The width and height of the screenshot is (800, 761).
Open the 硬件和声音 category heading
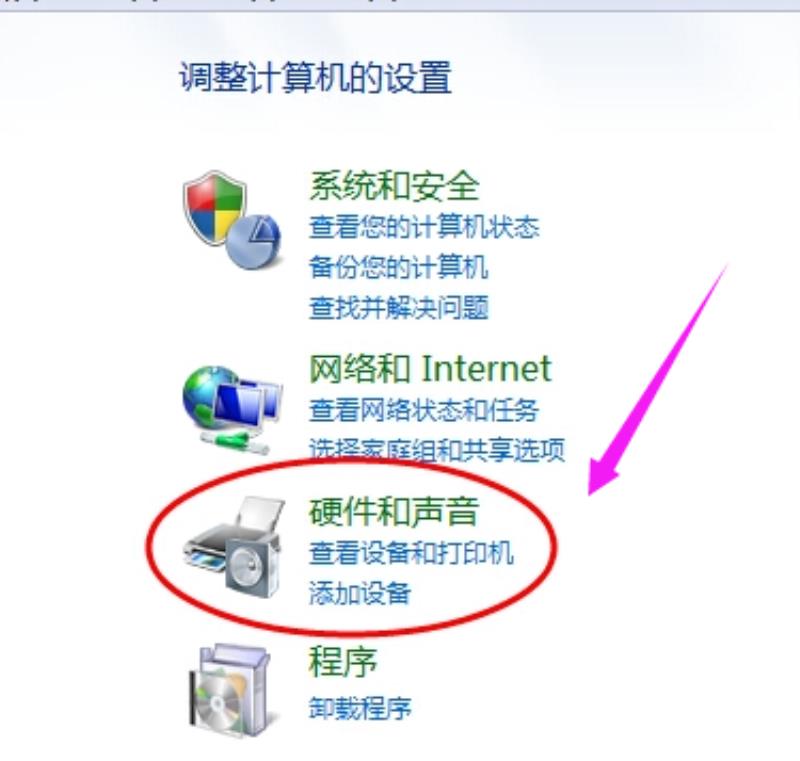tap(394, 512)
